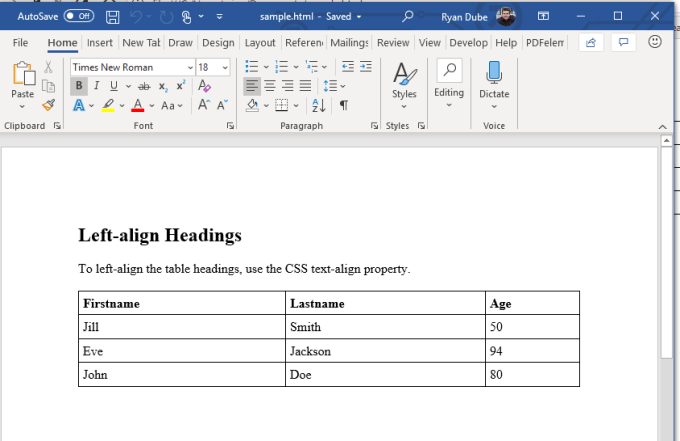Click the Redo icon
This screenshot has height=441, width=680.
(x=166, y=17)
